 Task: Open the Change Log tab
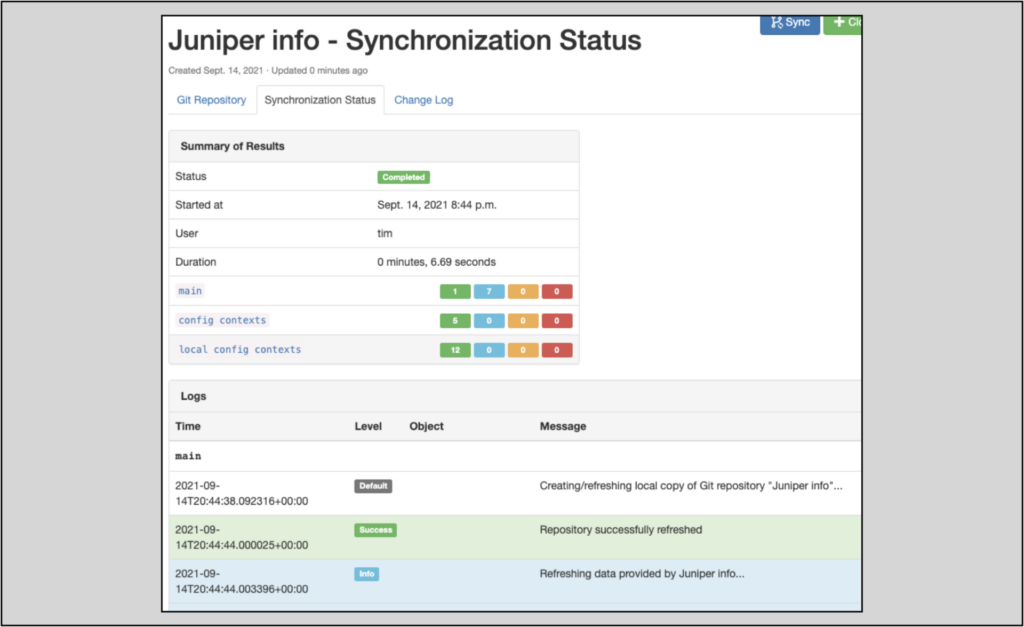(x=423, y=100)
